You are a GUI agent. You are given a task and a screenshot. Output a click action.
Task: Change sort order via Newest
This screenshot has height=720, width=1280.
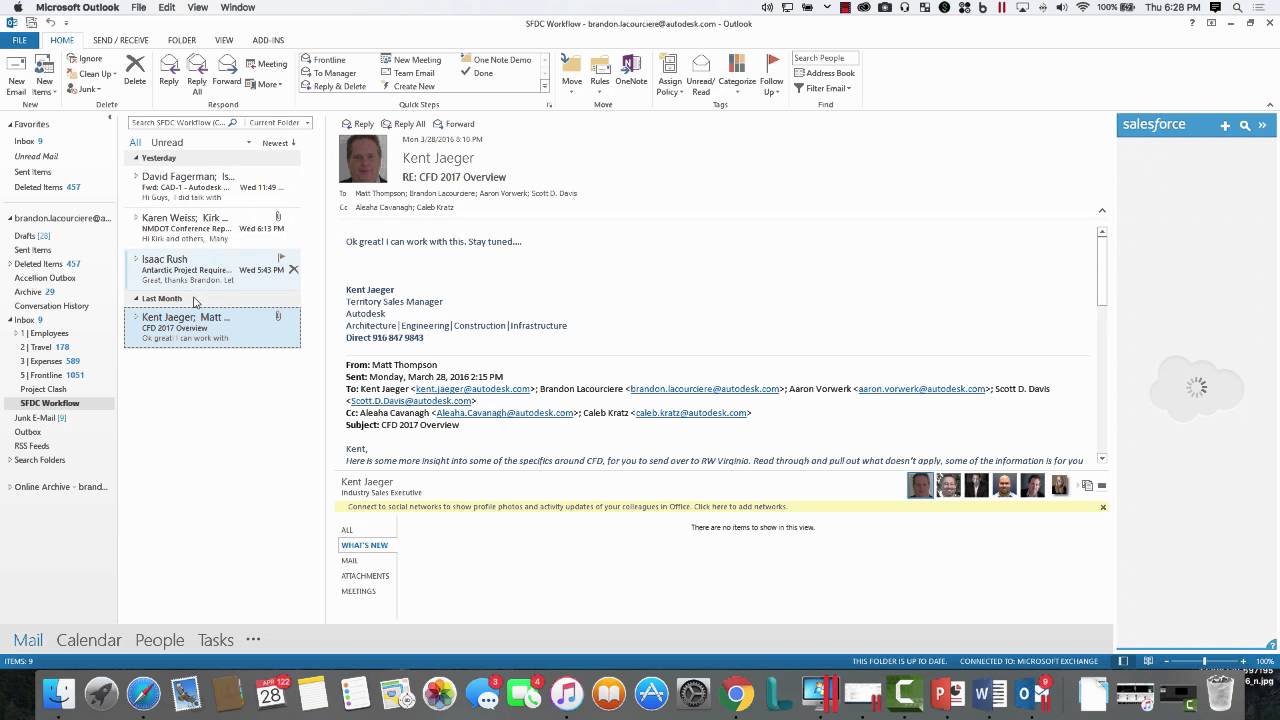[x=279, y=143]
